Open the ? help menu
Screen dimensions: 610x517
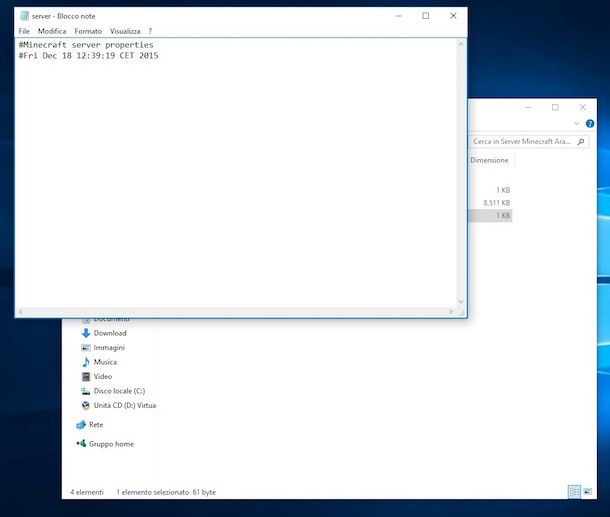(150, 31)
